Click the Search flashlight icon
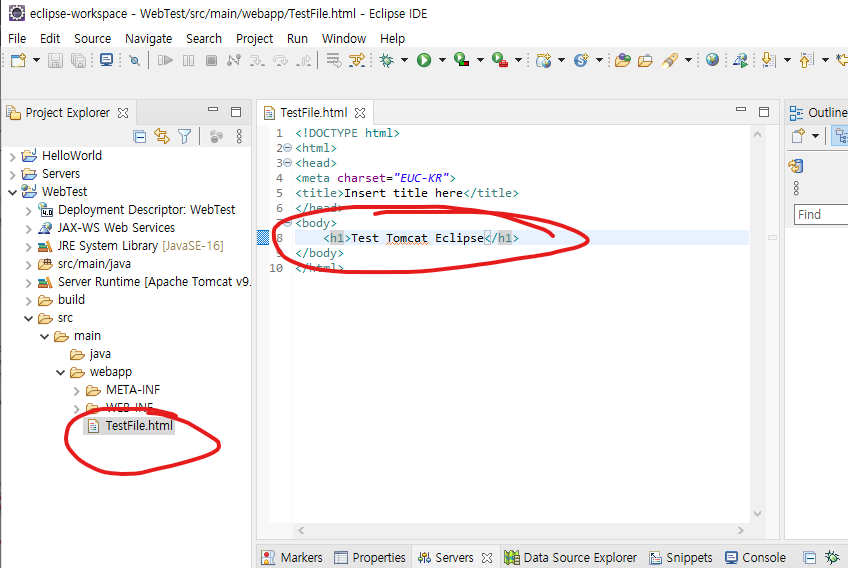 coord(670,60)
